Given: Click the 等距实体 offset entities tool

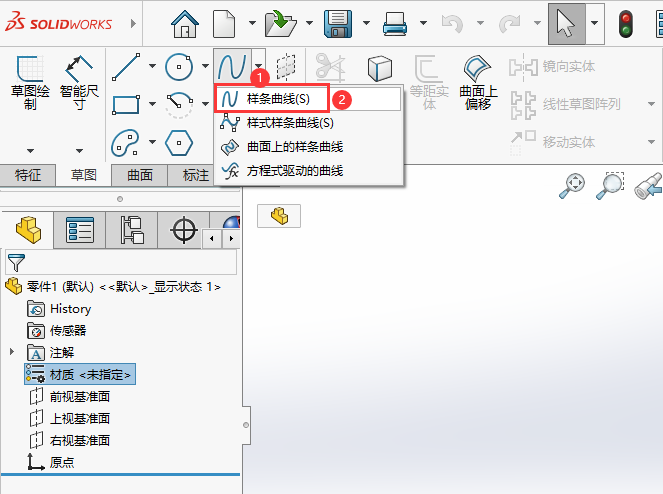Looking at the screenshot, I should coord(429,82).
